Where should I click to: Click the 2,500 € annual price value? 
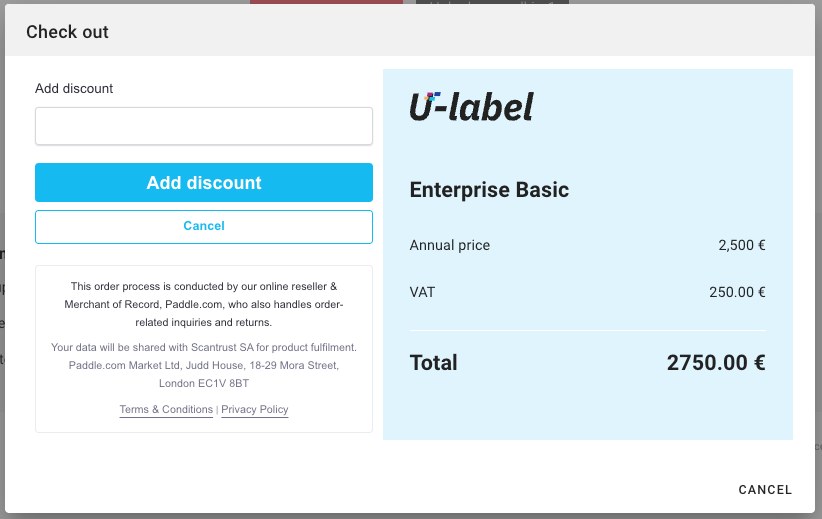coord(741,245)
